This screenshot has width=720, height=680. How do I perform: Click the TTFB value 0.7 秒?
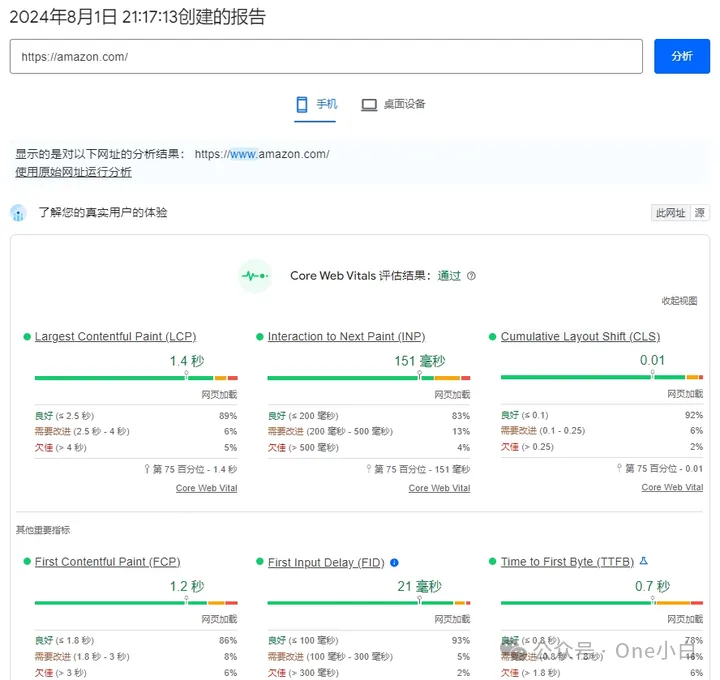click(x=652, y=586)
